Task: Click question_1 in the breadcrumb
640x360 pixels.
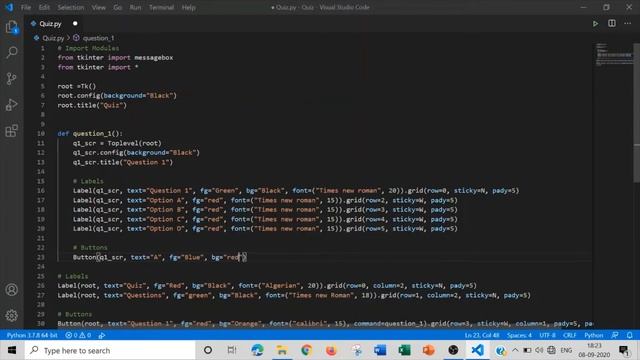Action: pos(98,38)
